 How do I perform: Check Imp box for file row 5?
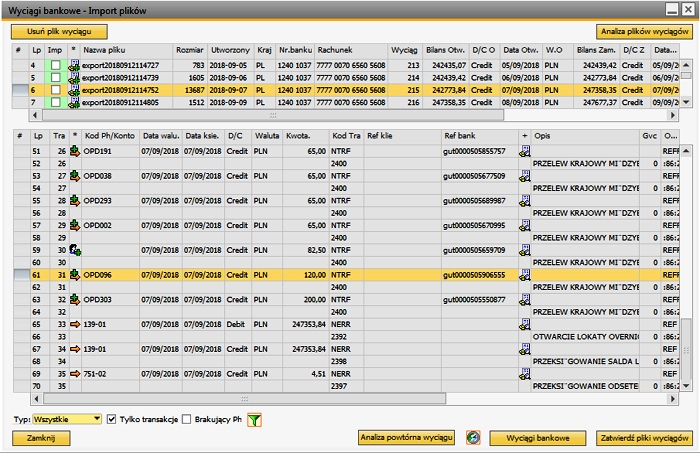coord(55,78)
